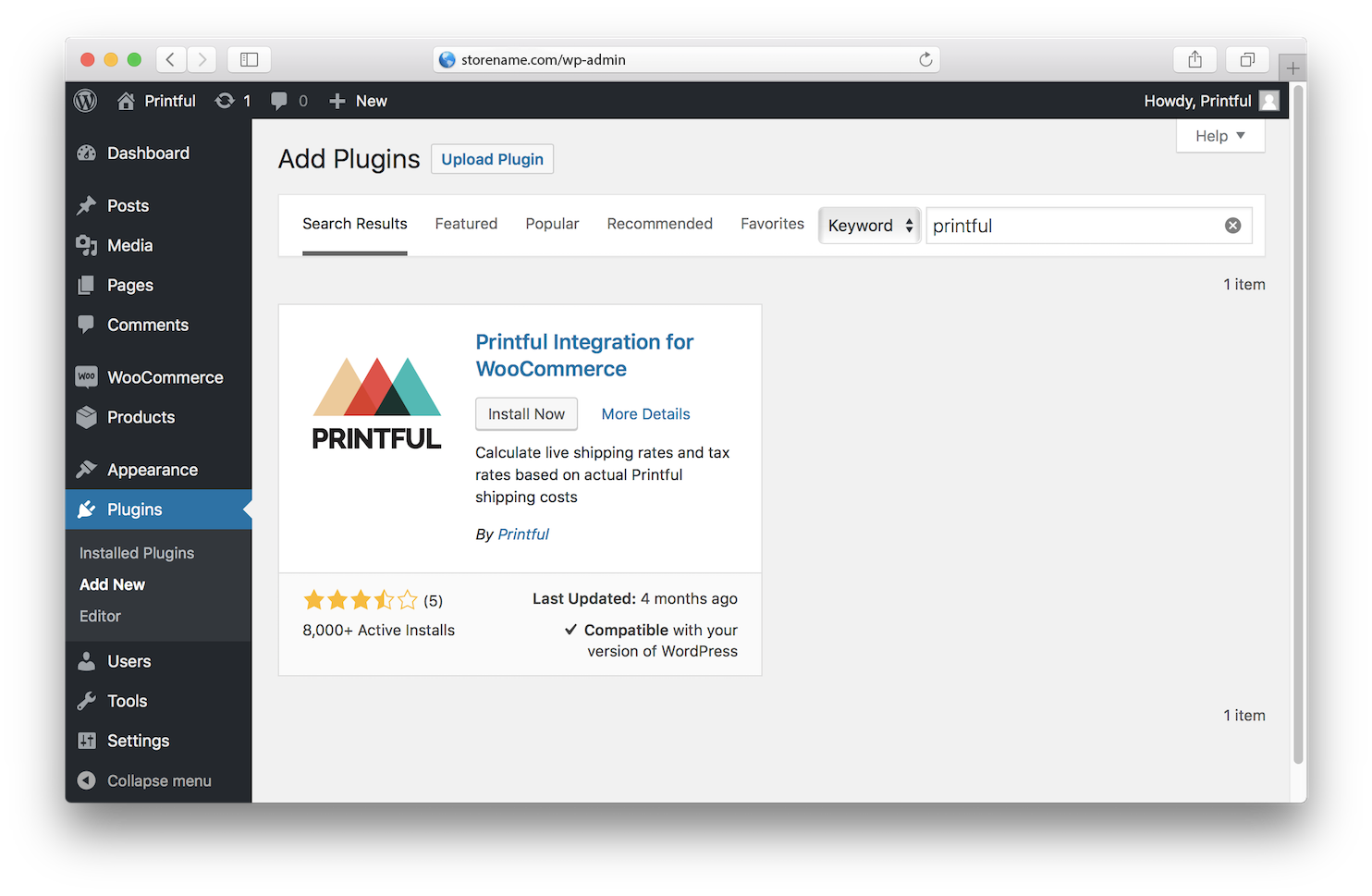
Task: Click the WordPress logo in admin bar
Action: click(86, 101)
